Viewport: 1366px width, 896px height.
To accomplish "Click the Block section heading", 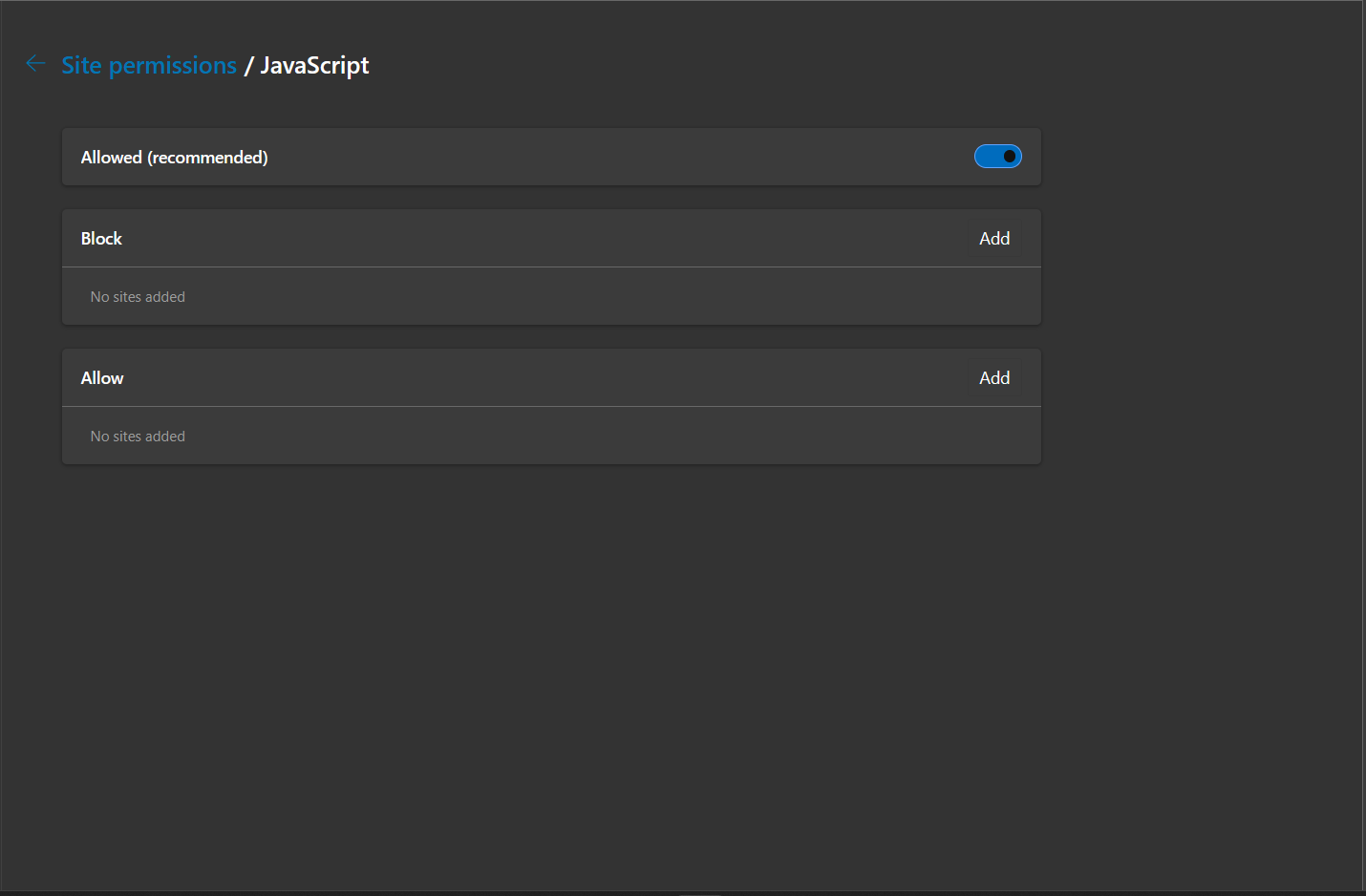I will click(x=101, y=239).
